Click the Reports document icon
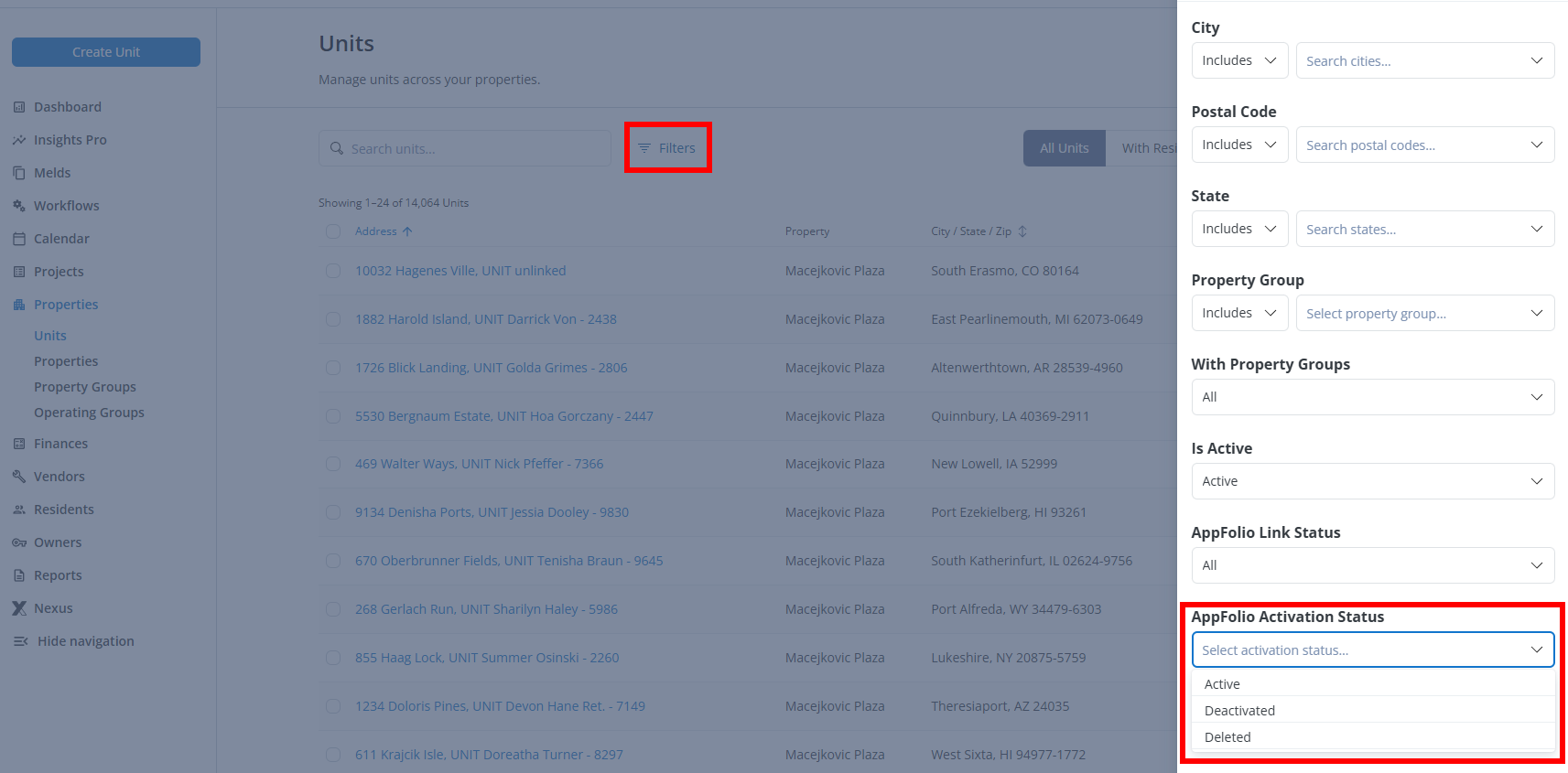This screenshot has width=1568, height=773. point(19,575)
